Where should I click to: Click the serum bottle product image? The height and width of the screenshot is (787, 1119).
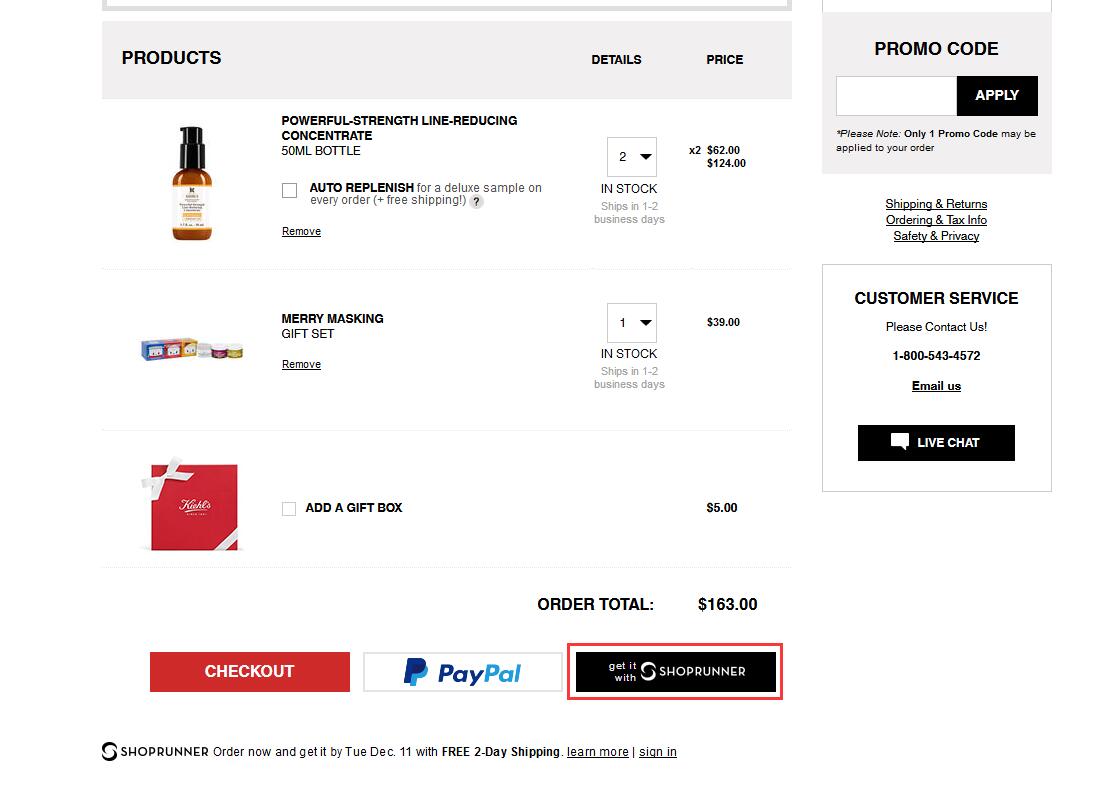pos(192,183)
